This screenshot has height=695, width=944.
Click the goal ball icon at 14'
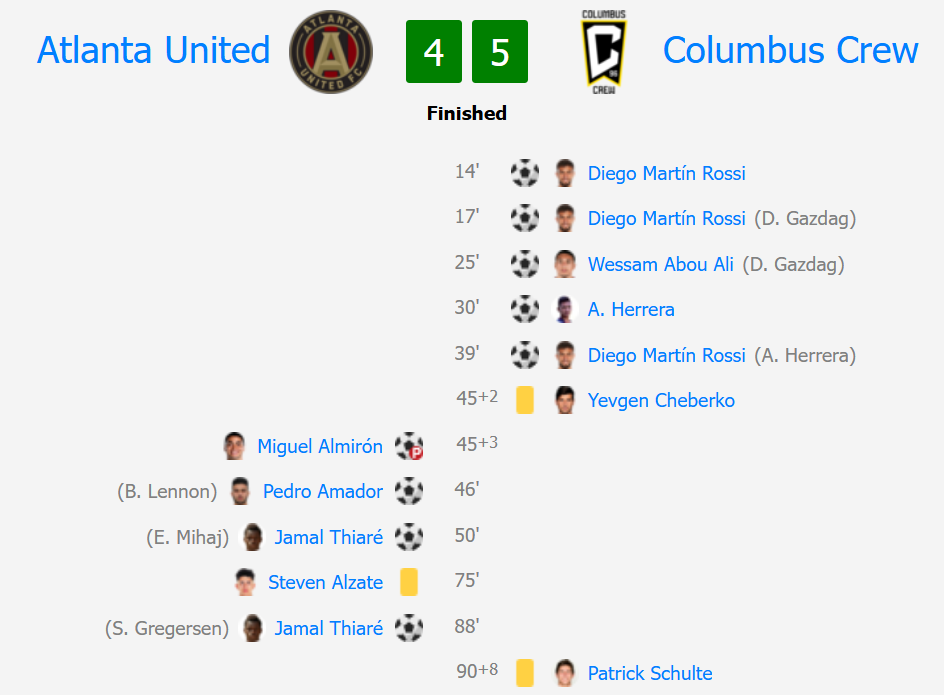[525, 173]
